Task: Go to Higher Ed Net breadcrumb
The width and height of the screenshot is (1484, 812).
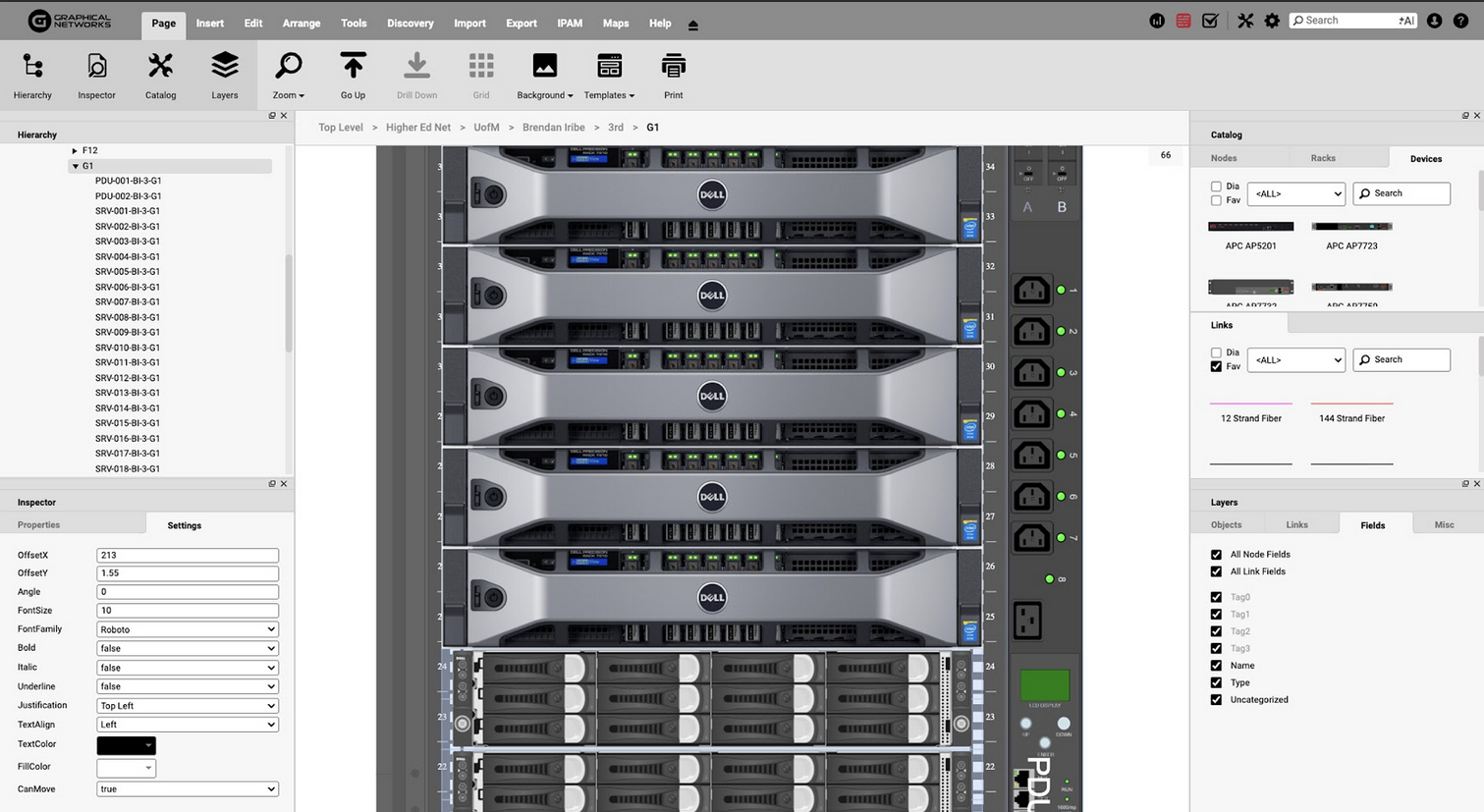Action: click(x=418, y=128)
